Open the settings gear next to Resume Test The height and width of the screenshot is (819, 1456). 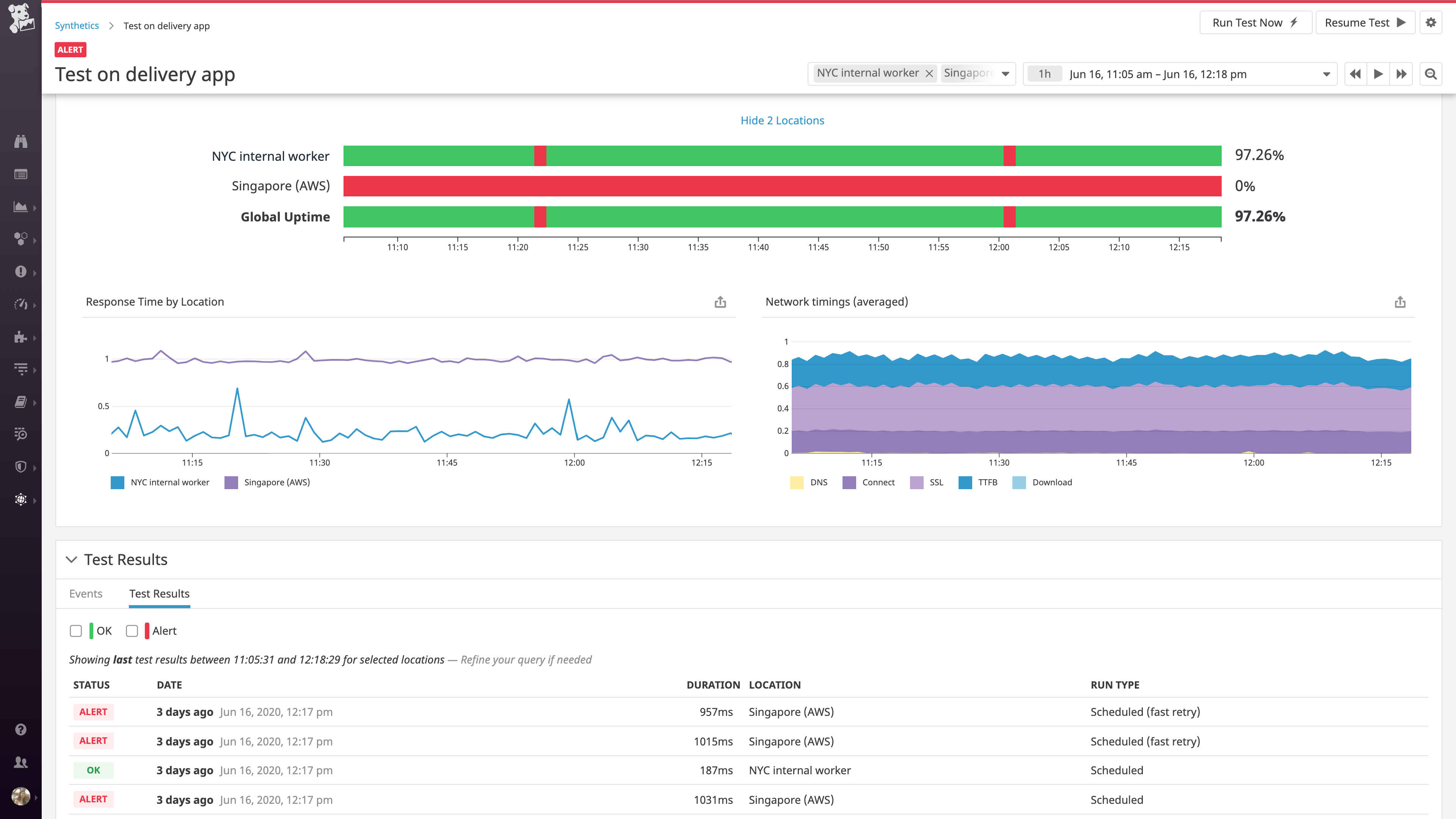(x=1431, y=23)
